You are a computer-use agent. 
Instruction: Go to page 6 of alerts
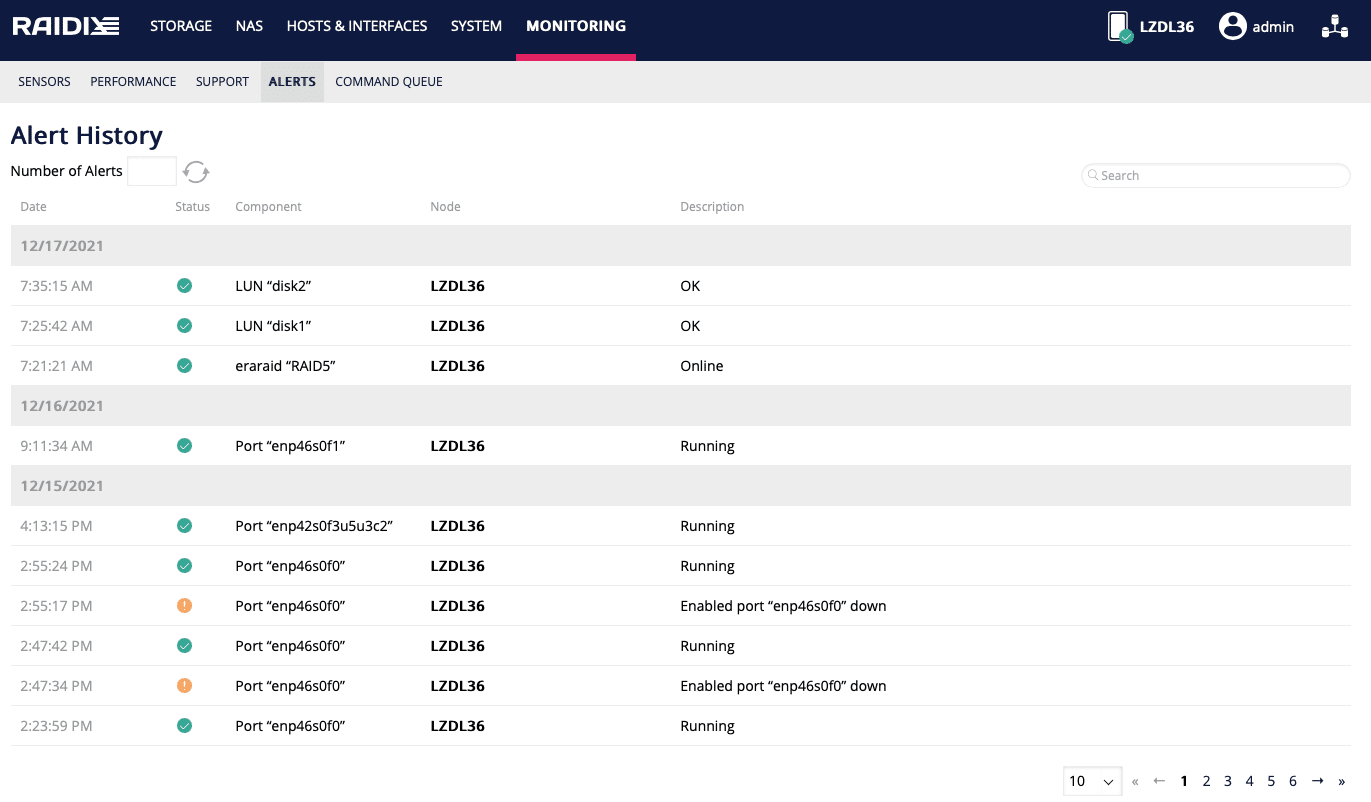point(1293,782)
